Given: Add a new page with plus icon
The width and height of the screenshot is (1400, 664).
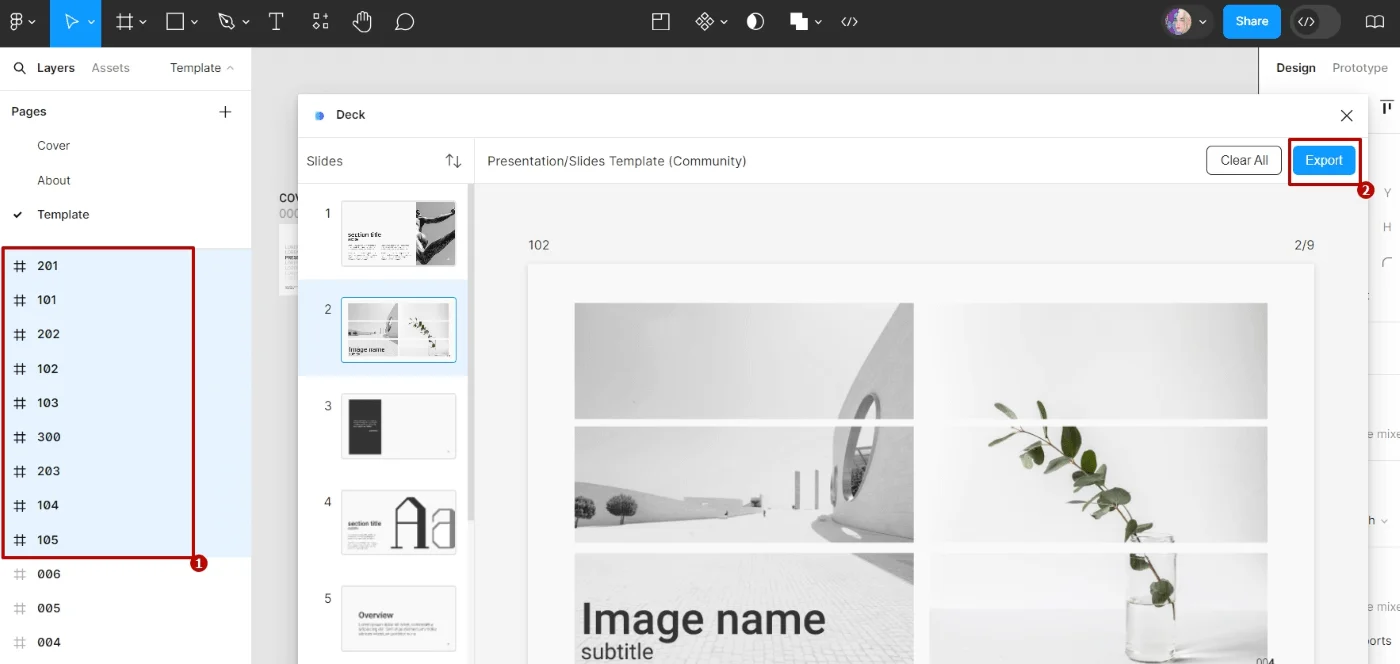Looking at the screenshot, I should pos(225,112).
